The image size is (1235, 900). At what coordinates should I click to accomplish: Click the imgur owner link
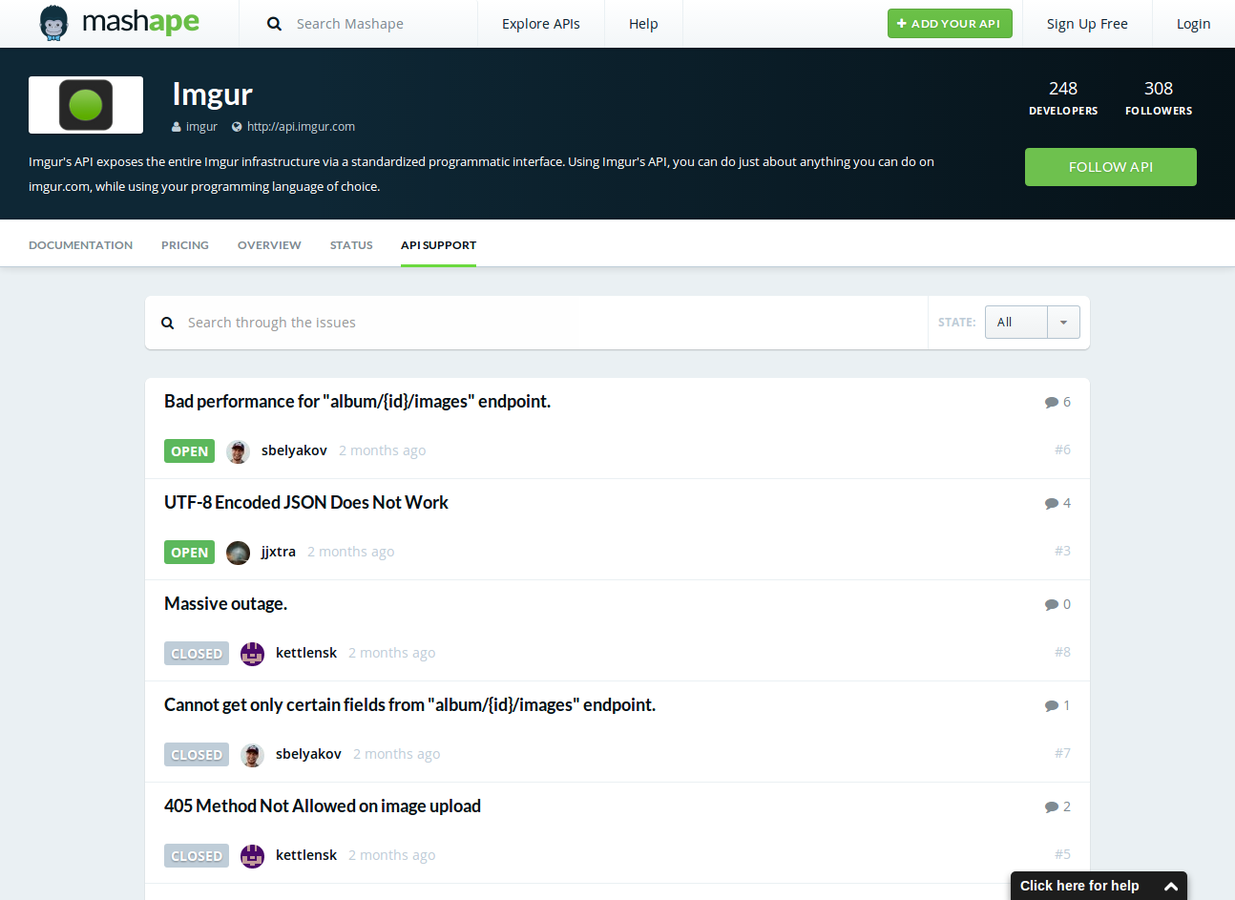point(202,127)
